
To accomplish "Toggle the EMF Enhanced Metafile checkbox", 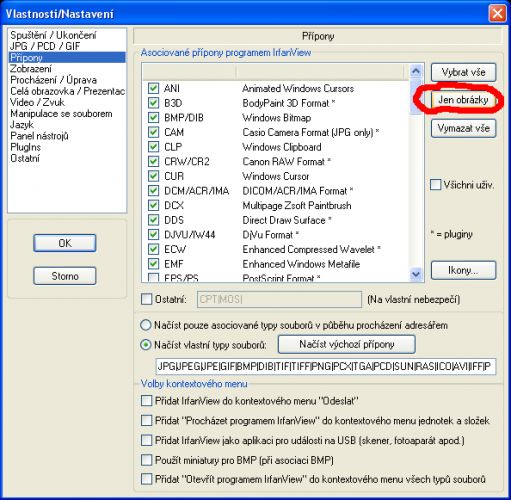I will click(x=153, y=264).
